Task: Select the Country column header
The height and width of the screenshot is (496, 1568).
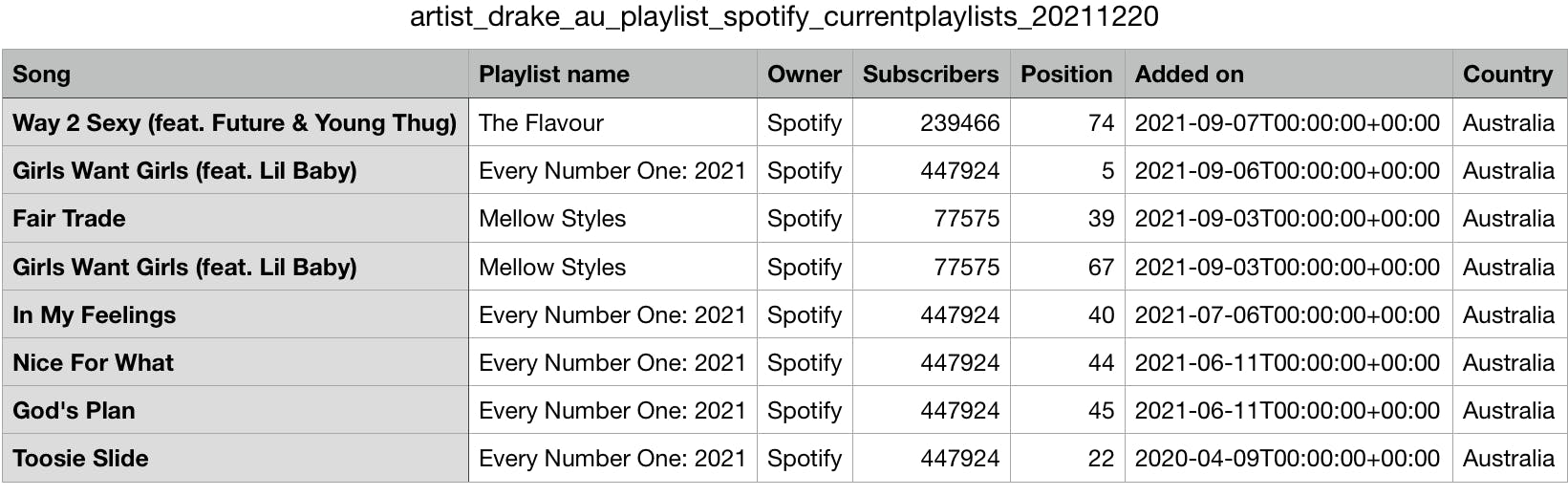Action: coord(1507,75)
